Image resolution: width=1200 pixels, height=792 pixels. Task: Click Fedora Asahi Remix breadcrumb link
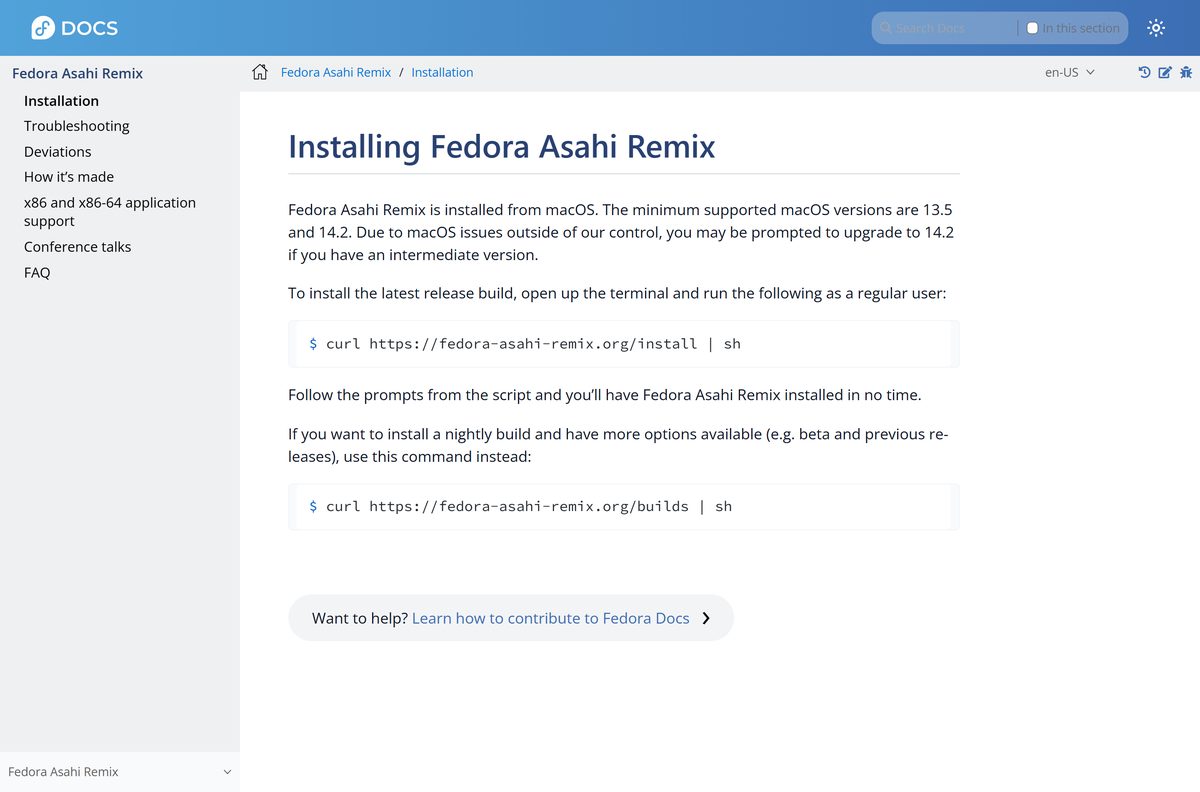pos(336,72)
